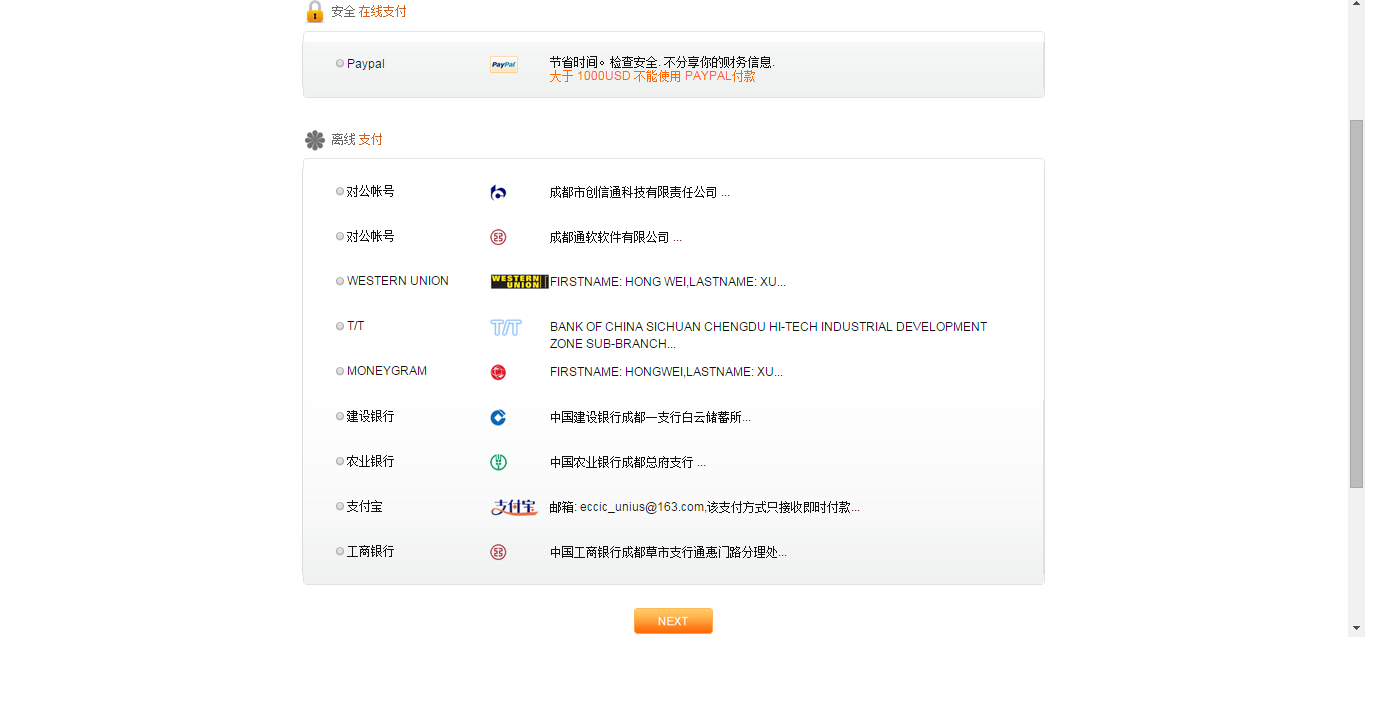Click the ICBC logo beside 工商银行
This screenshot has width=1388, height=728.
498,552
